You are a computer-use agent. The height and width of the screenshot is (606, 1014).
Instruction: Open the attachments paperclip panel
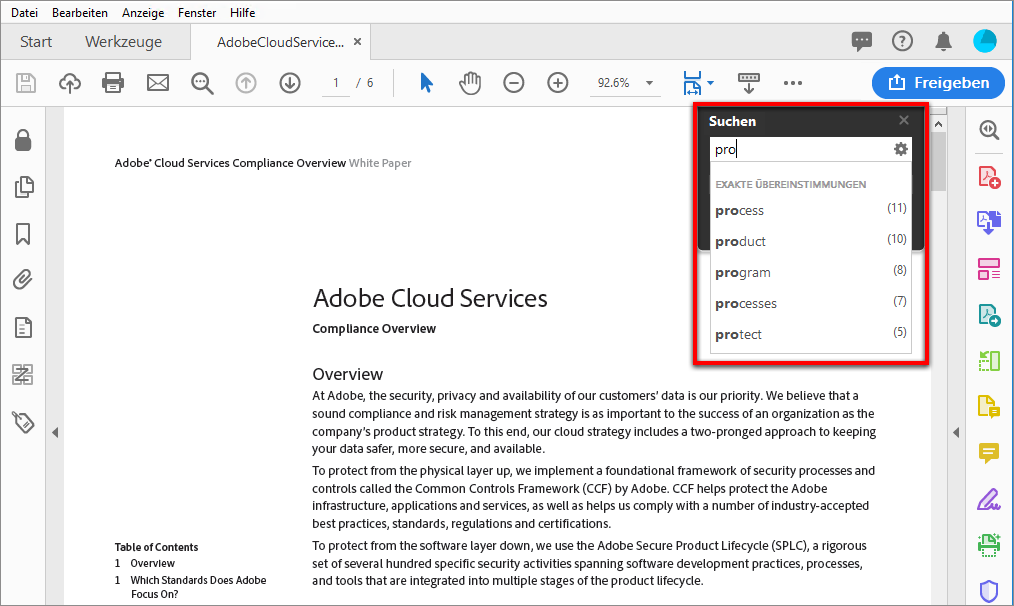tap(23, 280)
